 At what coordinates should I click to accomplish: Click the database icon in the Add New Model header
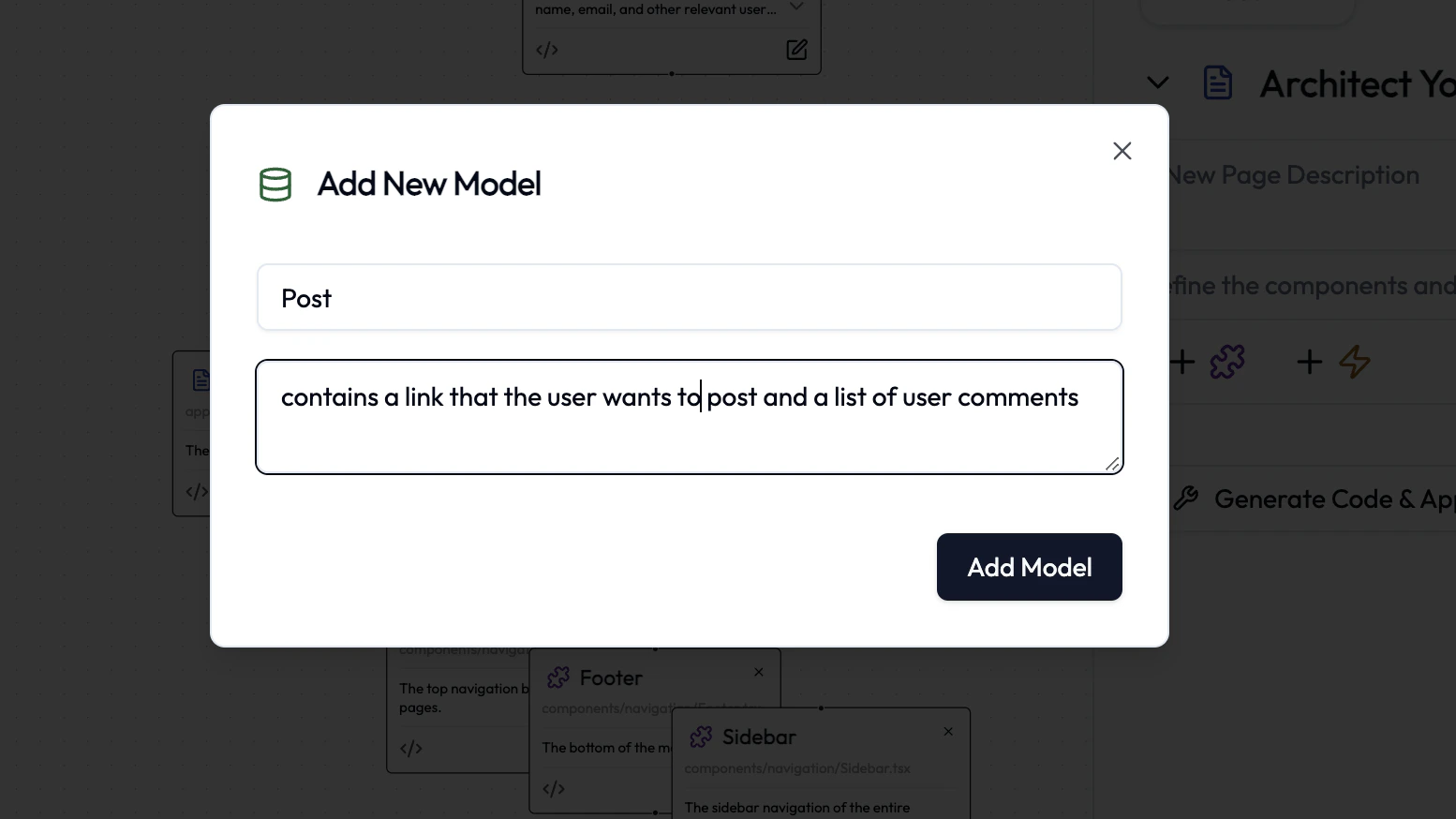click(x=275, y=185)
